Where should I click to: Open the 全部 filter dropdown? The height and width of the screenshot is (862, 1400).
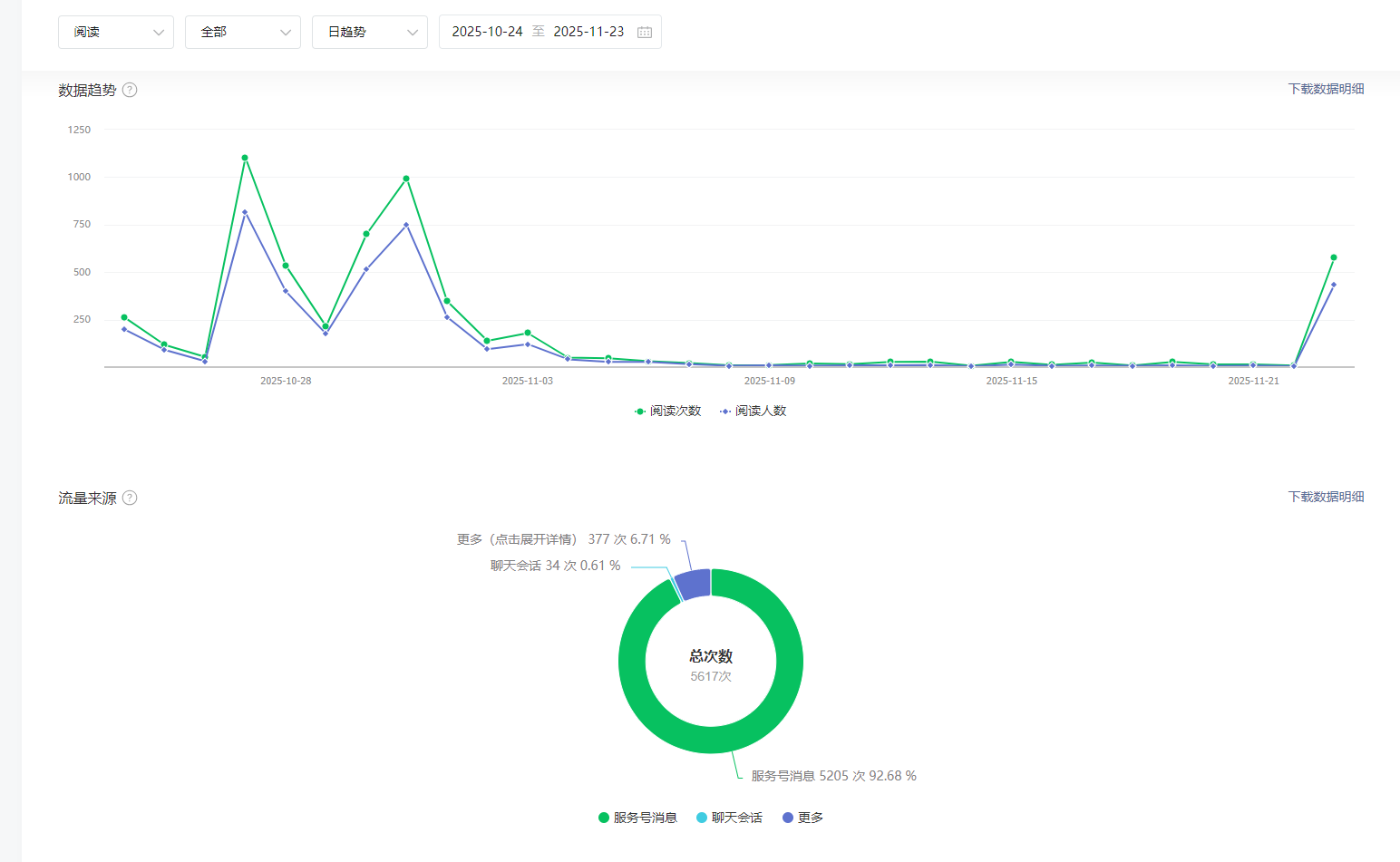[243, 32]
